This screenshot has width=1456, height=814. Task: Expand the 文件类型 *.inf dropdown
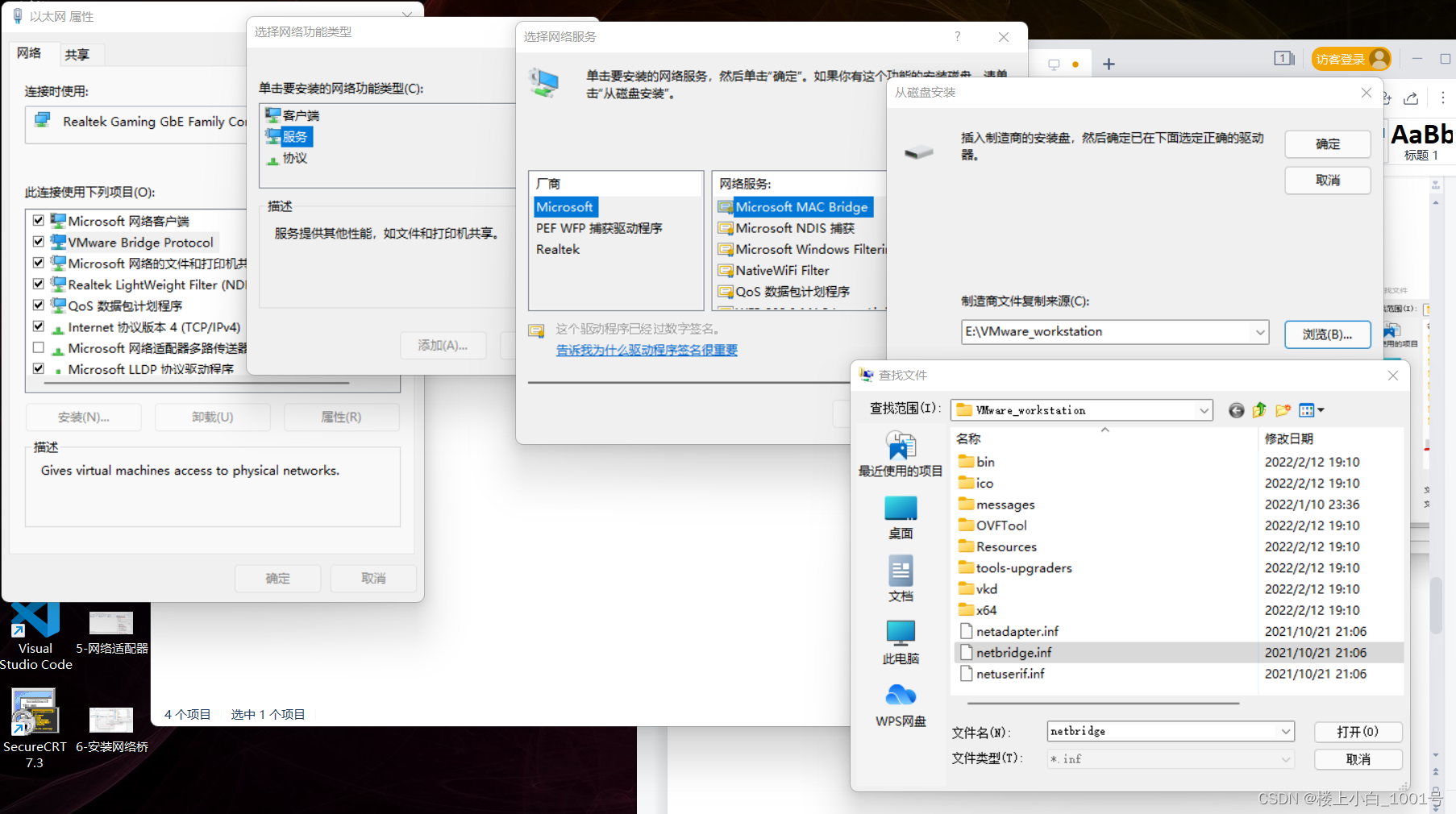click(x=1286, y=759)
